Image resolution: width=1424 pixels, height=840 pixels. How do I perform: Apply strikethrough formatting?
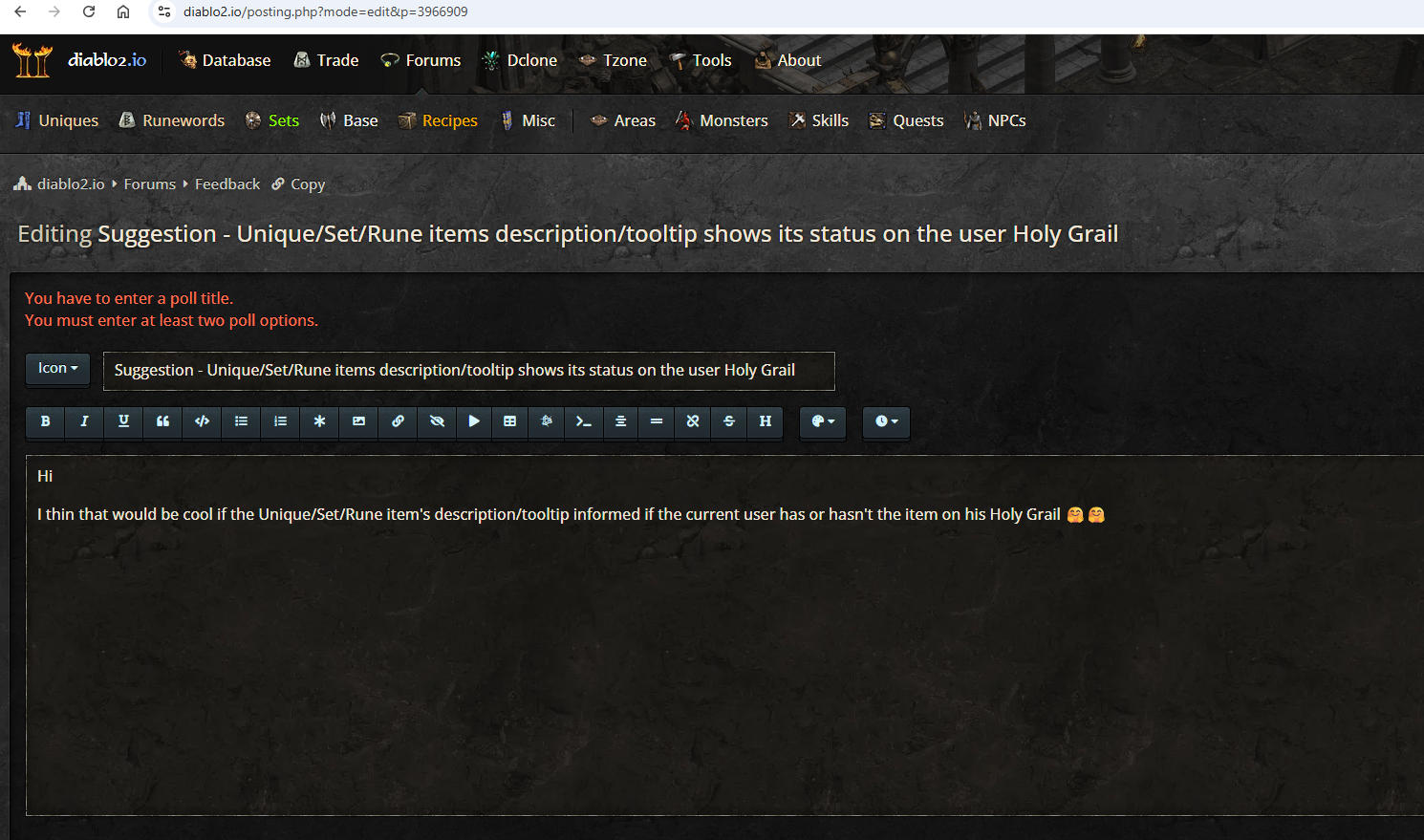pos(729,421)
